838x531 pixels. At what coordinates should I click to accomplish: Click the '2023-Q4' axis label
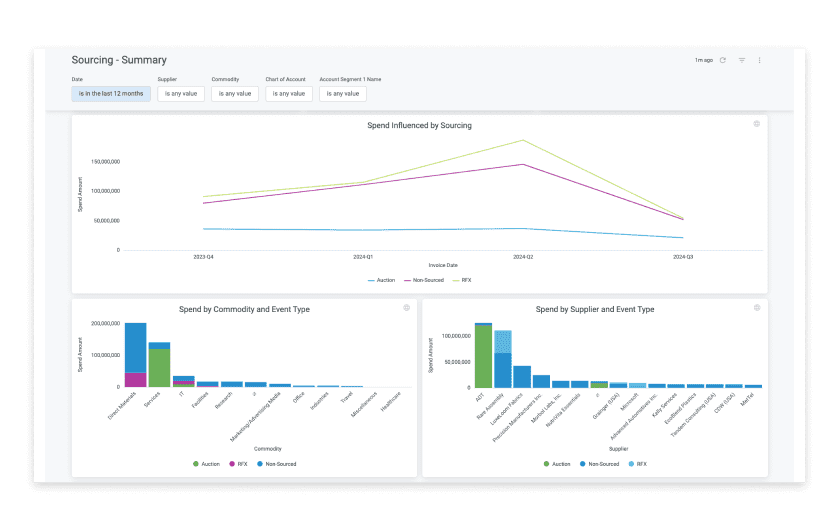(x=203, y=257)
